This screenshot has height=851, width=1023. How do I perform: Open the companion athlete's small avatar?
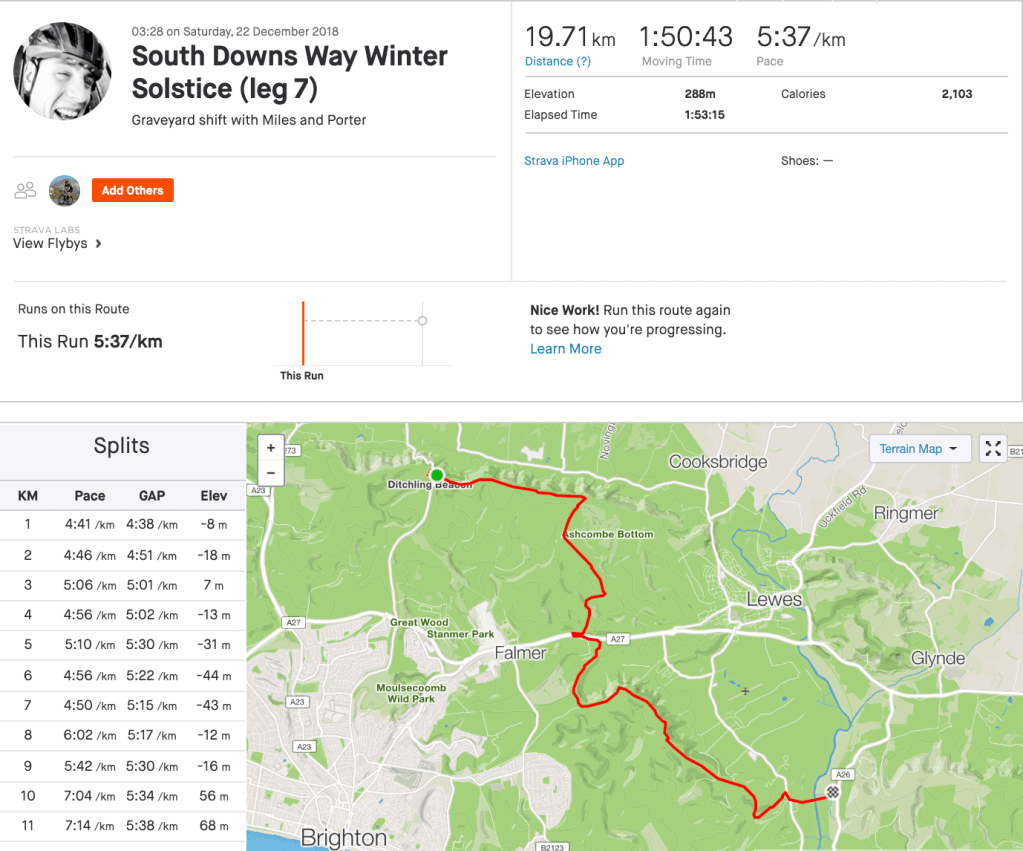click(64, 190)
